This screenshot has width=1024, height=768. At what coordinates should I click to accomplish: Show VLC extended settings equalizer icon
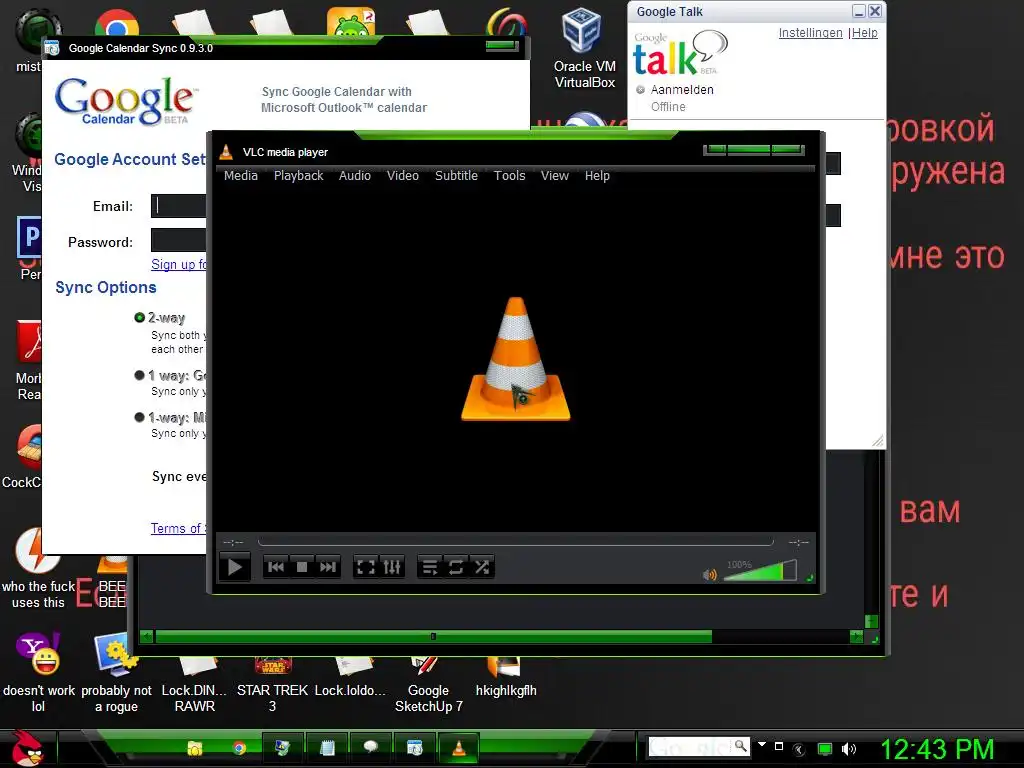(x=392, y=567)
